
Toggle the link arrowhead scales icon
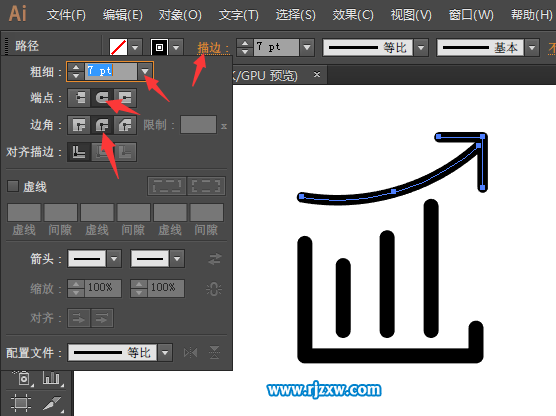coord(214,289)
